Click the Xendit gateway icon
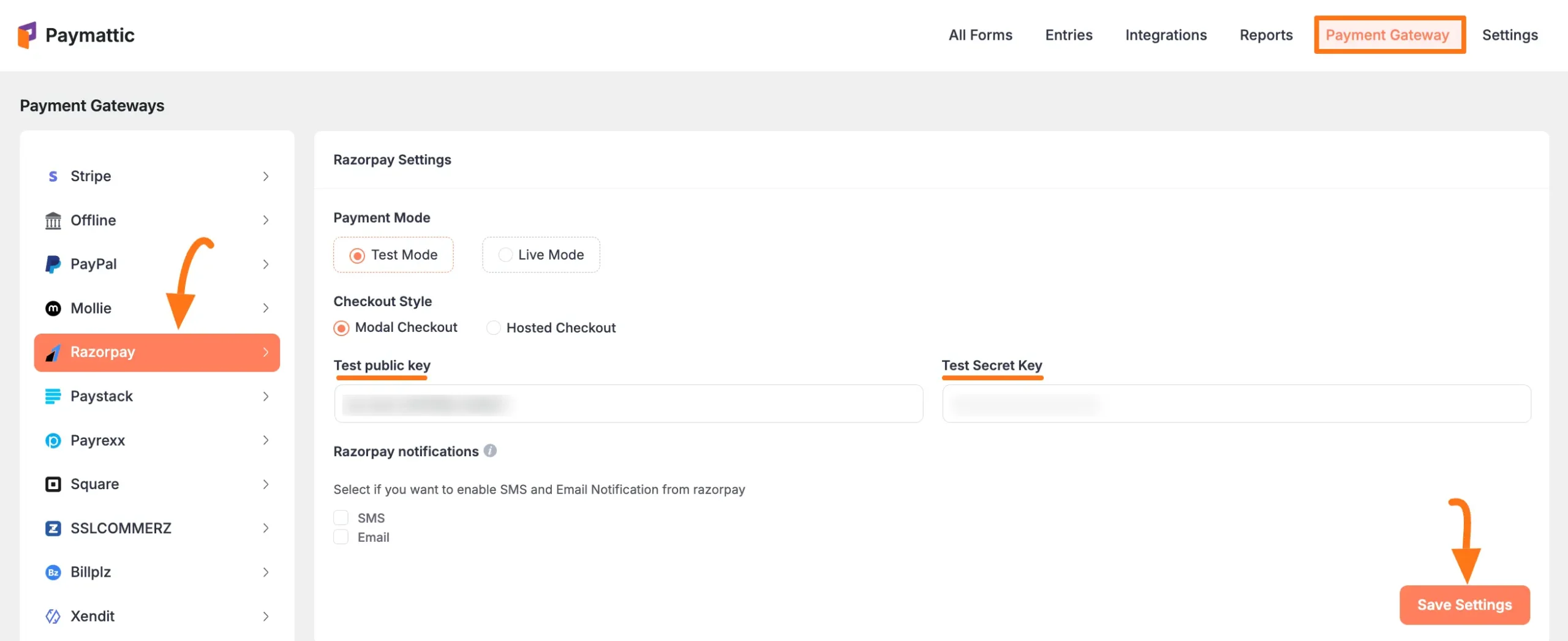This screenshot has width=1568, height=641. point(53,616)
